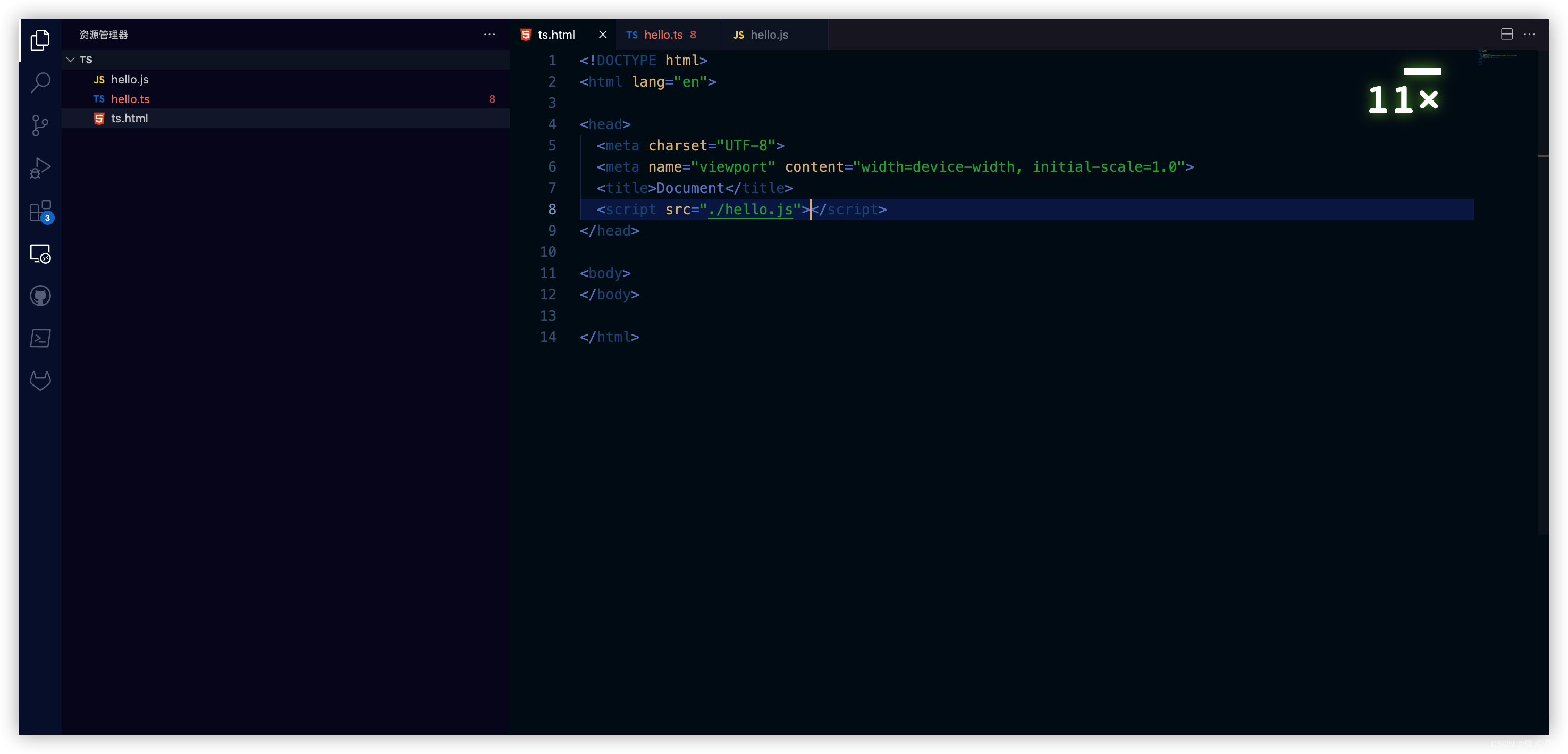Open the Remote Explorer icon
Image resolution: width=1568 pixels, height=754 pixels.
click(x=40, y=253)
